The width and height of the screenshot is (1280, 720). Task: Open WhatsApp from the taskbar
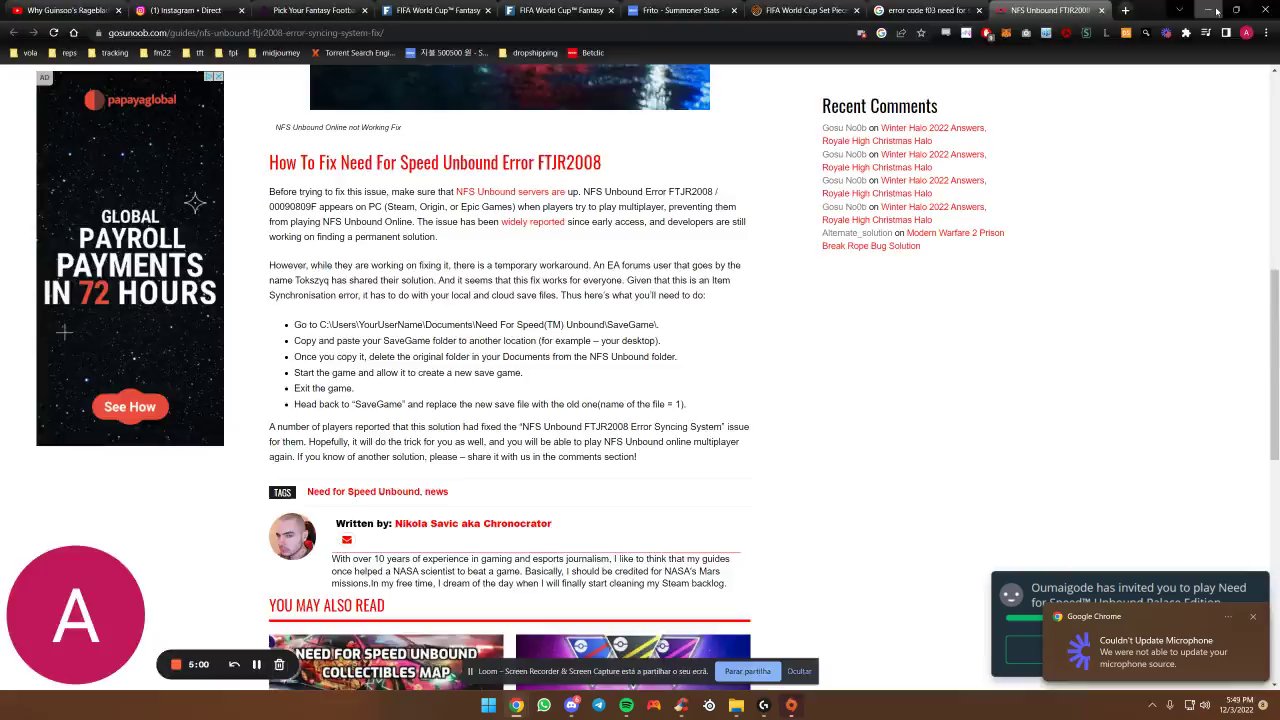pos(543,705)
